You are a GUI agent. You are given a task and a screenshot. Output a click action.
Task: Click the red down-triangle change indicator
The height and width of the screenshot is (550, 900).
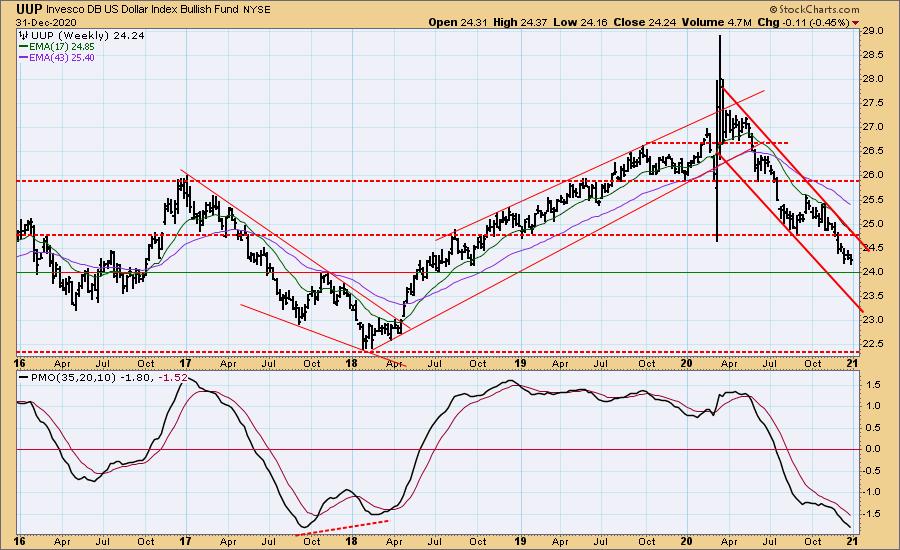[x=856, y=23]
